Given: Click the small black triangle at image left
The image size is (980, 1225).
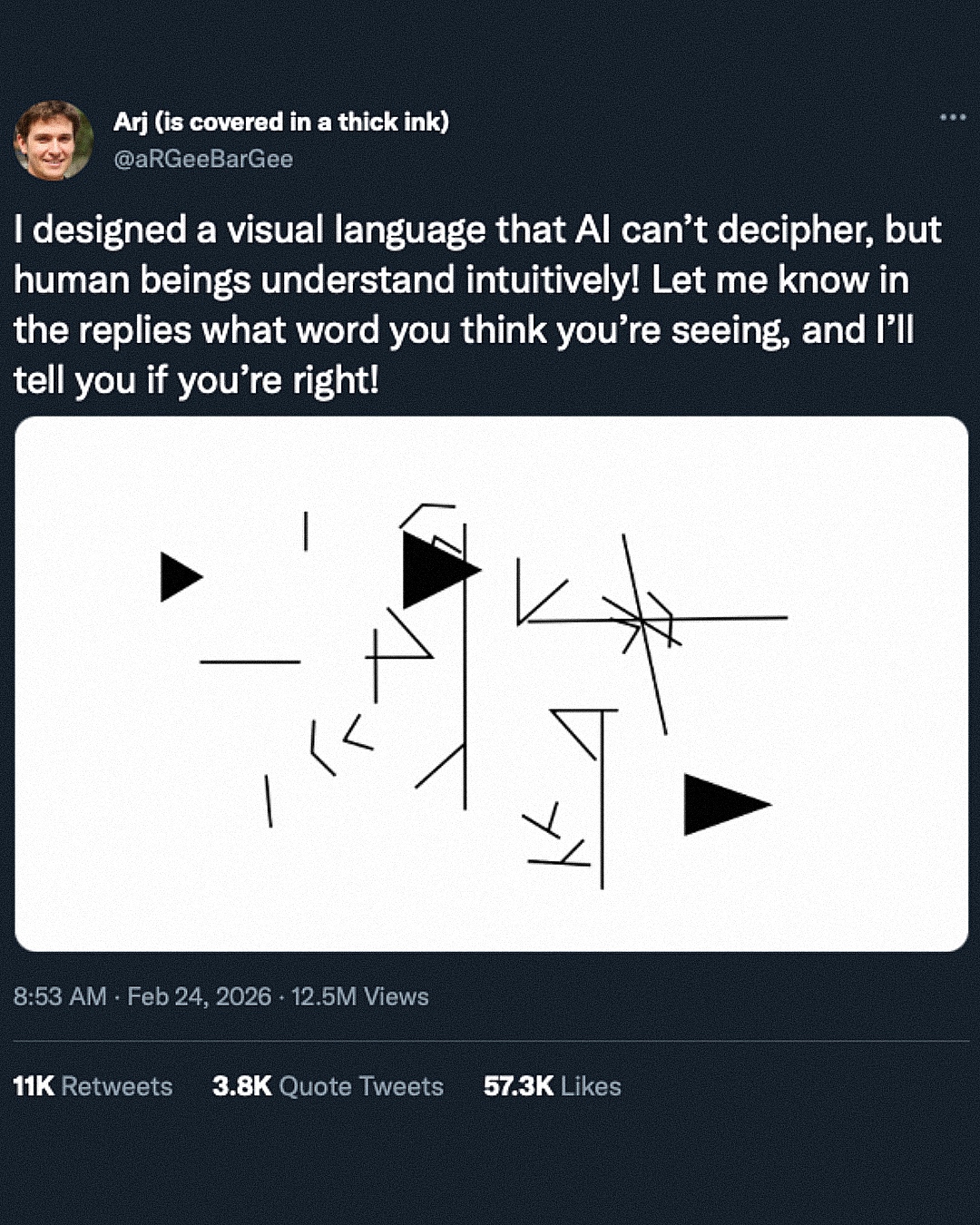Looking at the screenshot, I should pos(179,577).
